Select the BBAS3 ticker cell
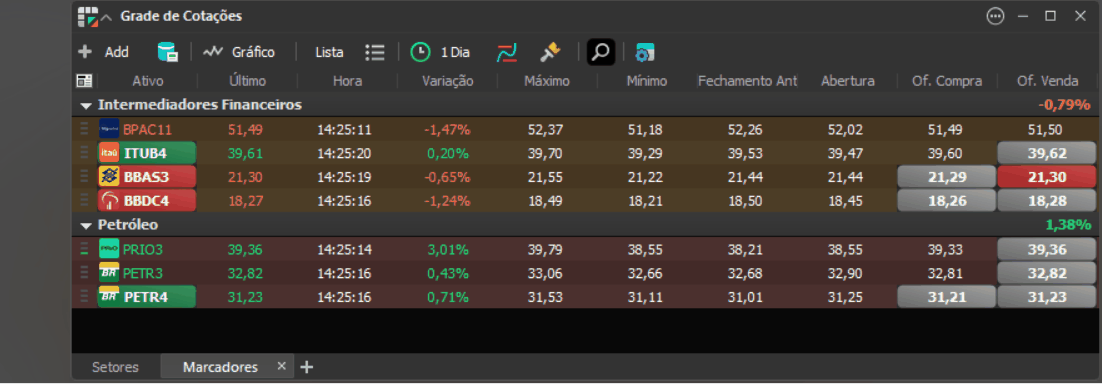The height and width of the screenshot is (384, 1102). click(x=147, y=177)
